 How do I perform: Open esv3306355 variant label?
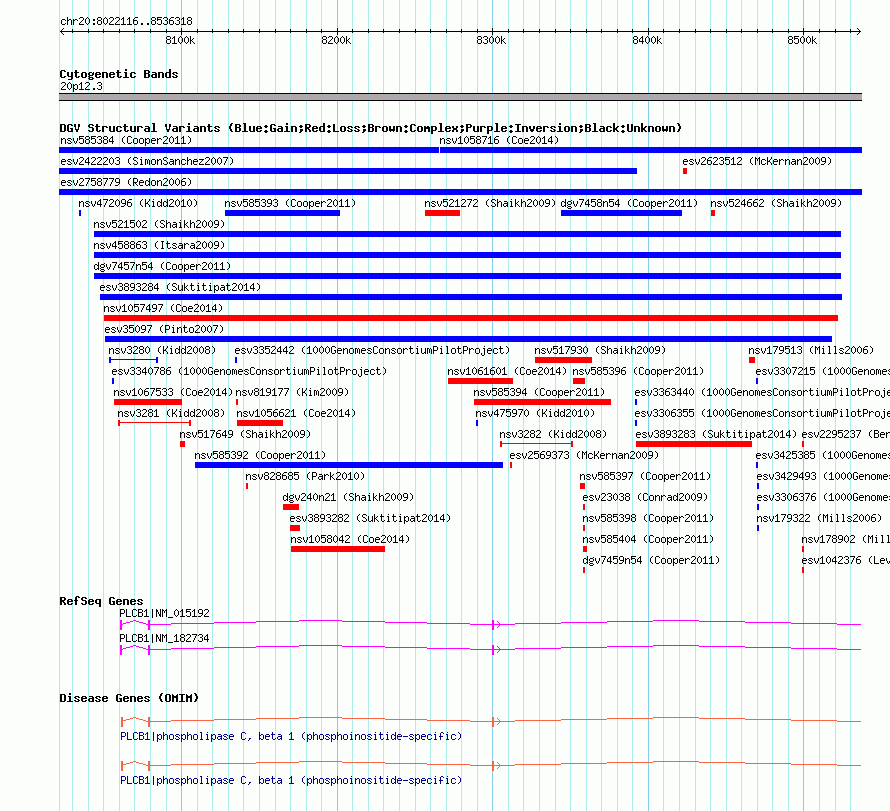[762, 413]
